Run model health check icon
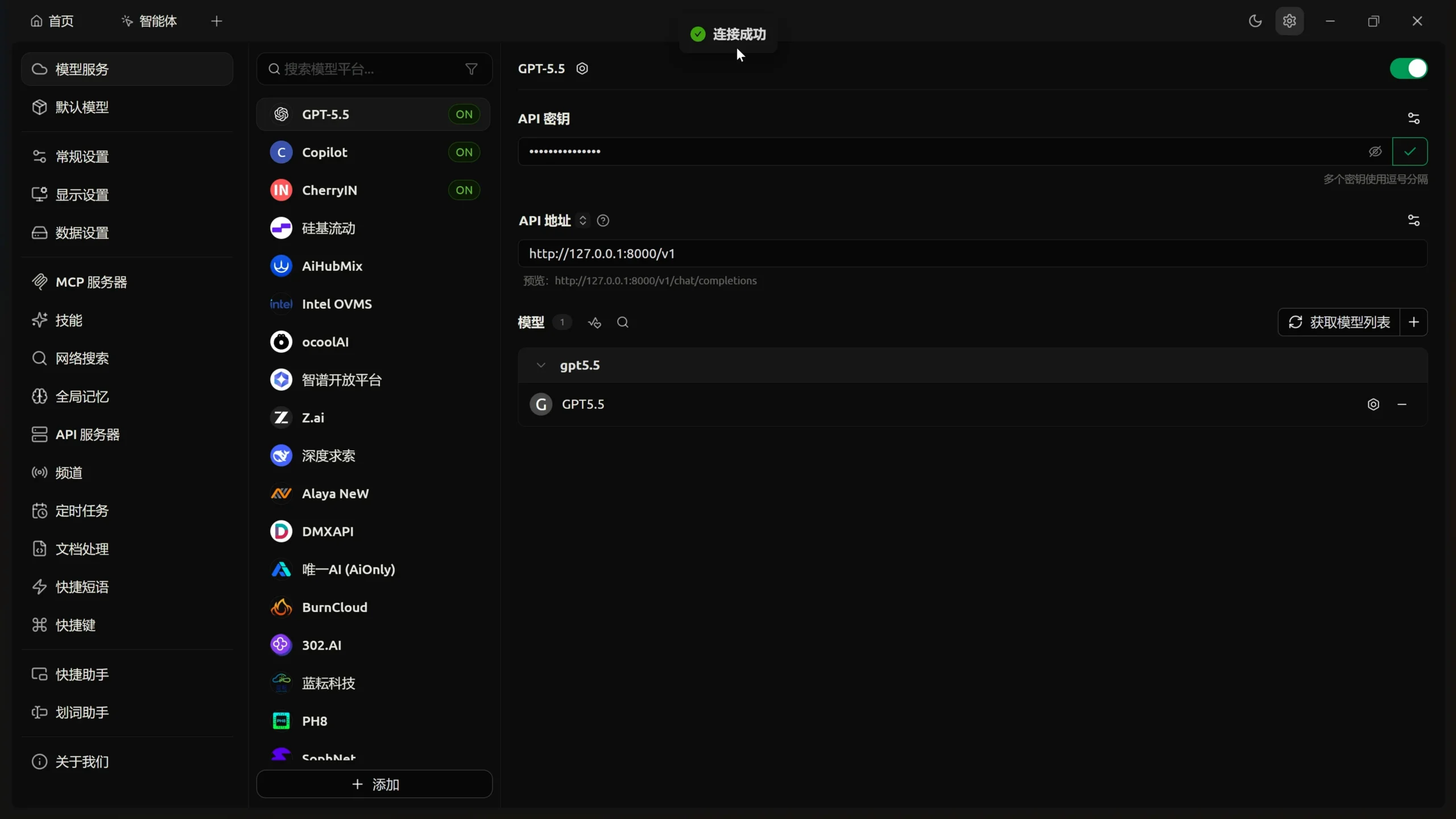 [x=594, y=322]
